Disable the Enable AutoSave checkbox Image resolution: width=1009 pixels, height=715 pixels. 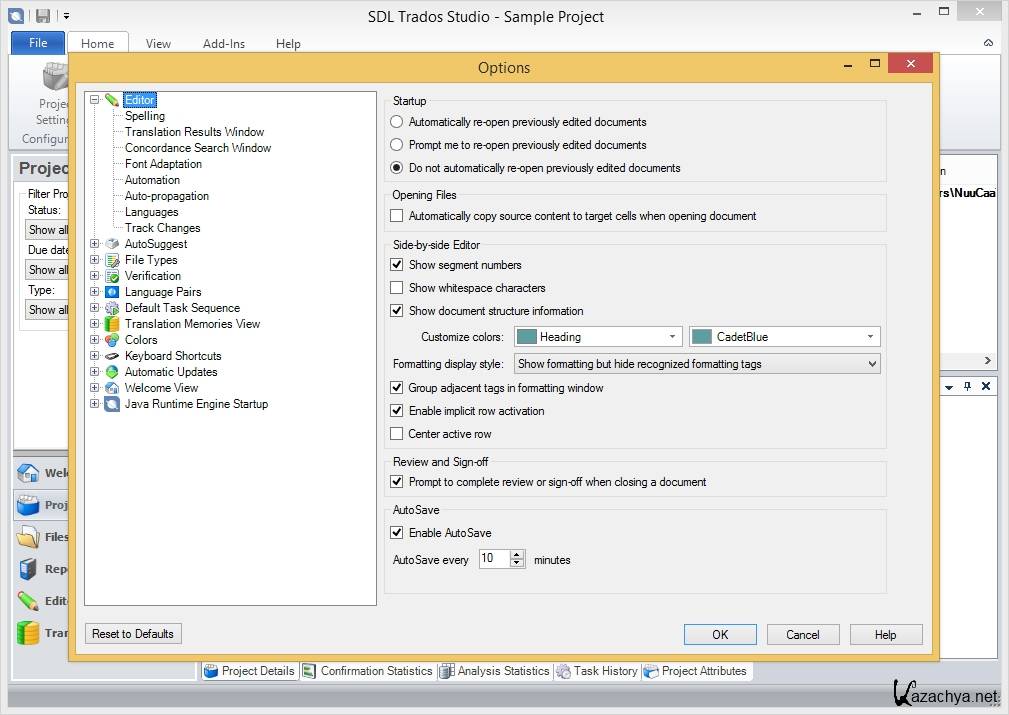[x=397, y=533]
